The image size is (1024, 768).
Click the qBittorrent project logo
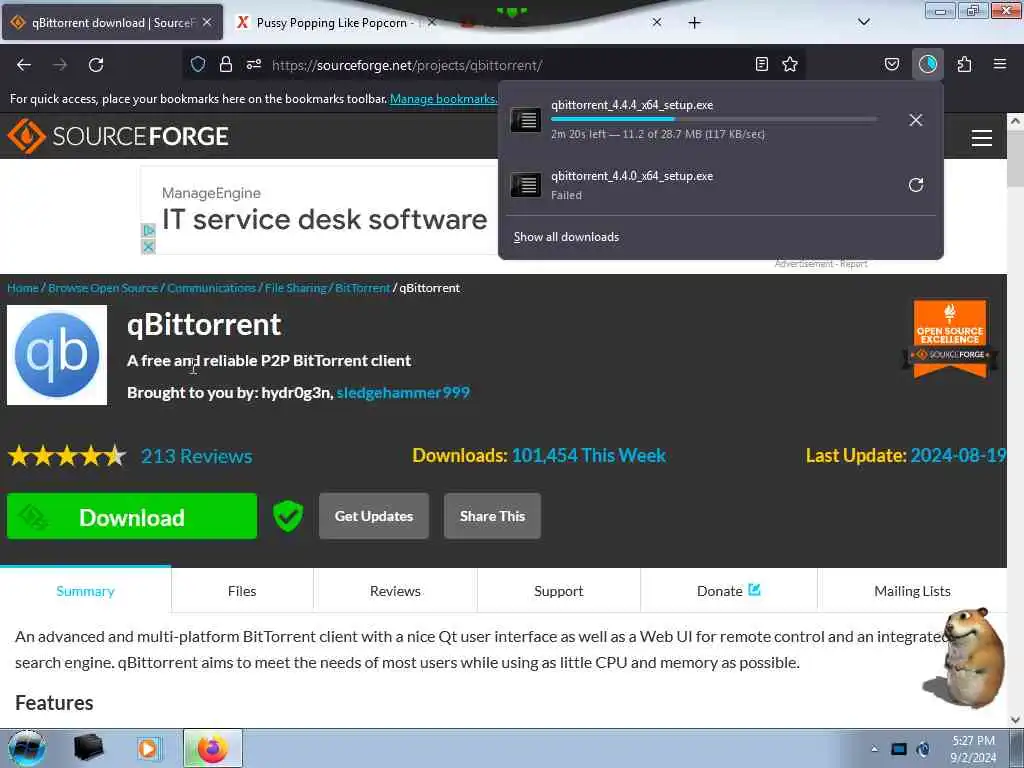[x=57, y=355]
